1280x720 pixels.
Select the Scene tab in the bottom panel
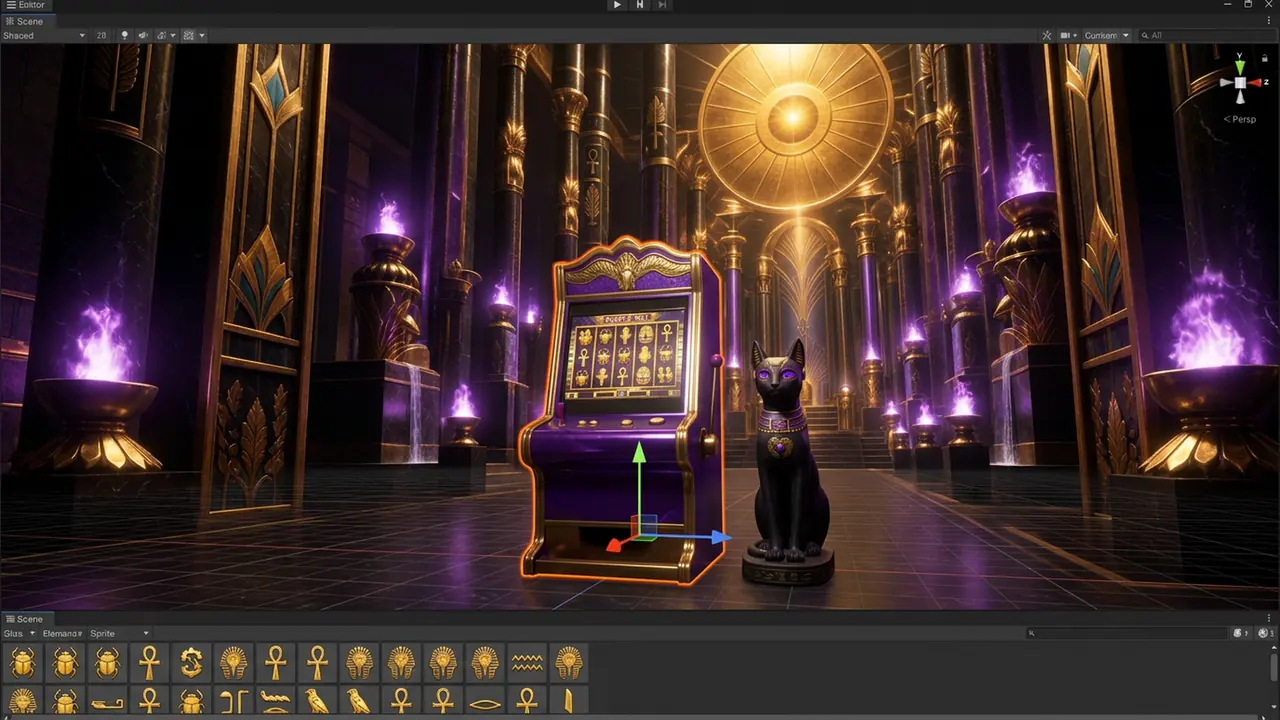[30, 619]
